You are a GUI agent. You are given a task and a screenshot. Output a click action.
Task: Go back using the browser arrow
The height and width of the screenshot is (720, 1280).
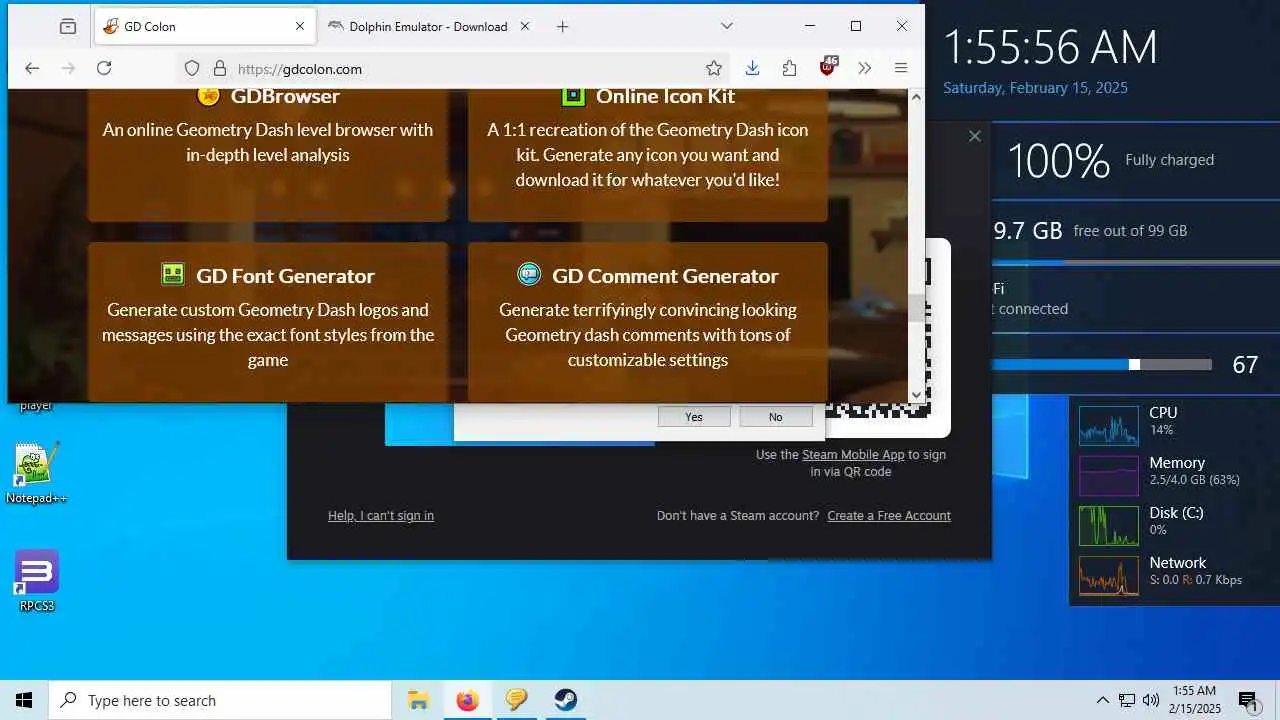(32, 68)
